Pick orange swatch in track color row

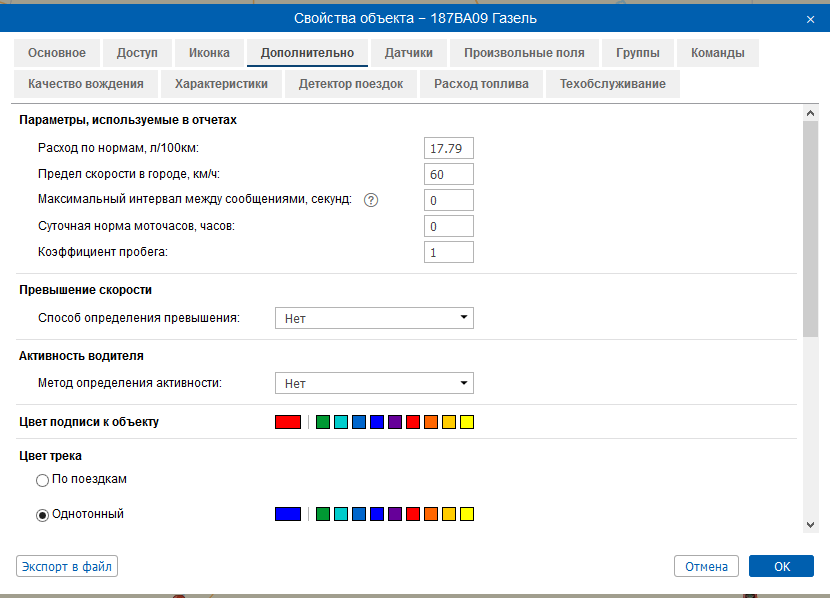(x=430, y=514)
